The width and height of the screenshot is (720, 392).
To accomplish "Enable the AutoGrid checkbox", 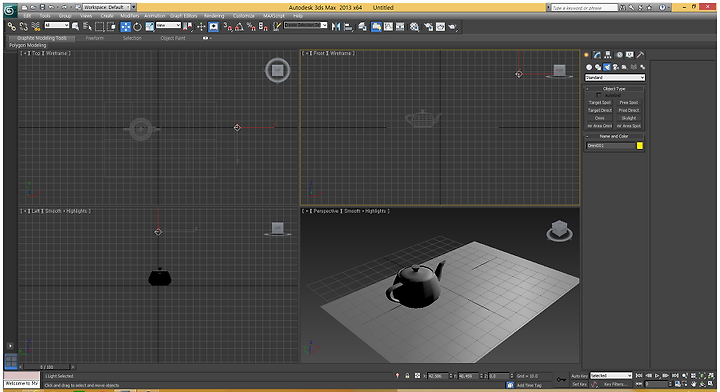I will [598, 95].
